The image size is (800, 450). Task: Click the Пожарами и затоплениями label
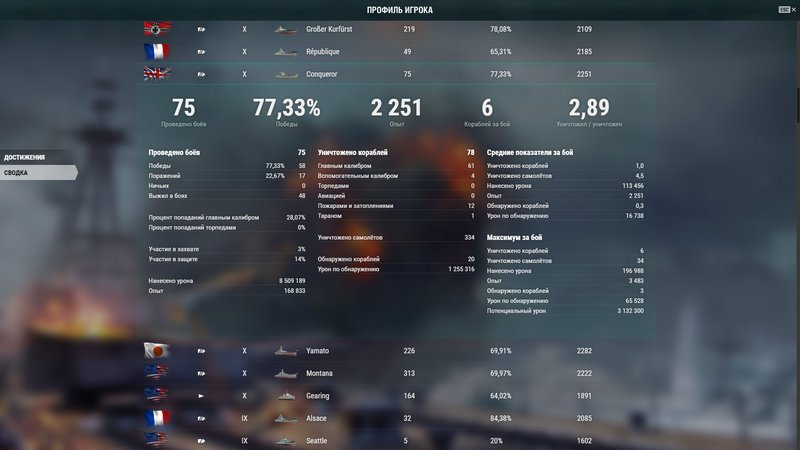click(355, 206)
